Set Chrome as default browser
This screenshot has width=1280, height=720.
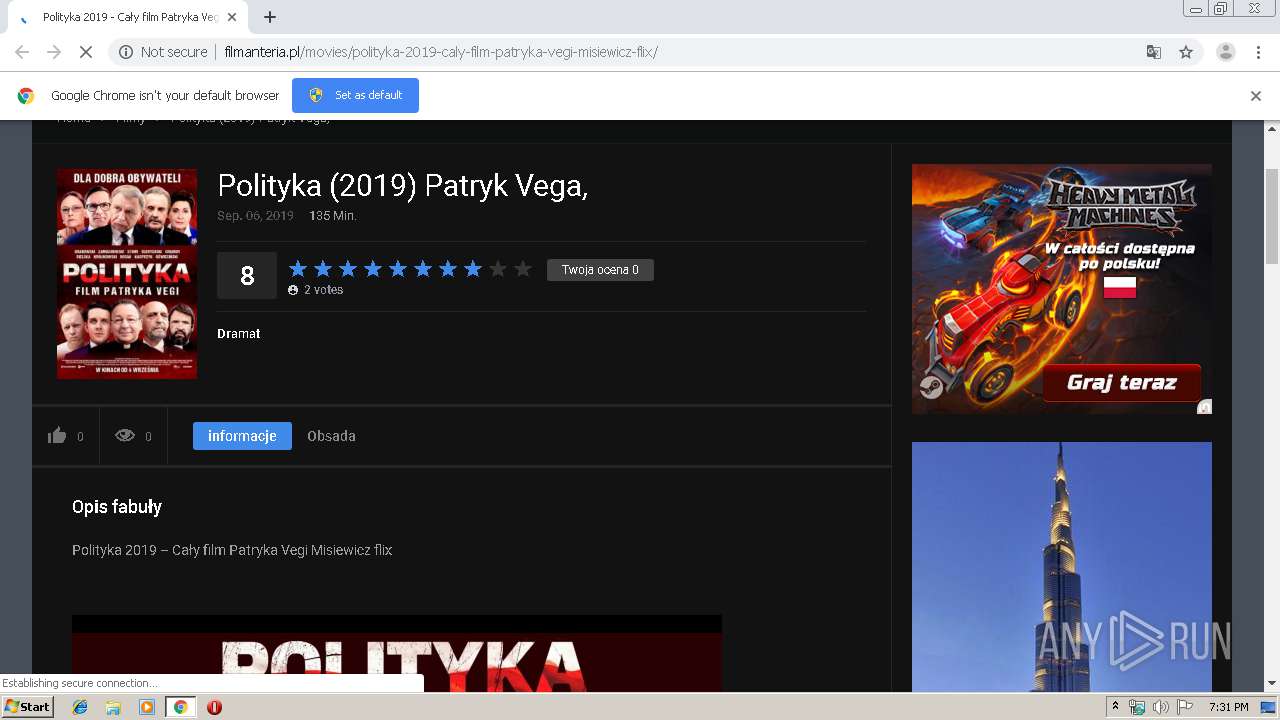(x=355, y=95)
